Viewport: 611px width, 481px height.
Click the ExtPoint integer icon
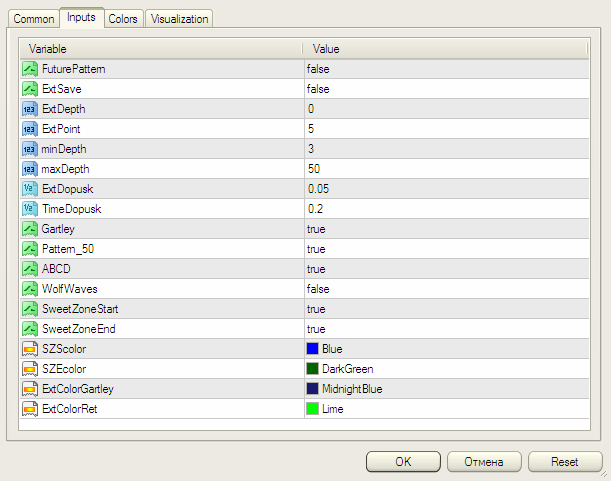pyautogui.click(x=30, y=129)
